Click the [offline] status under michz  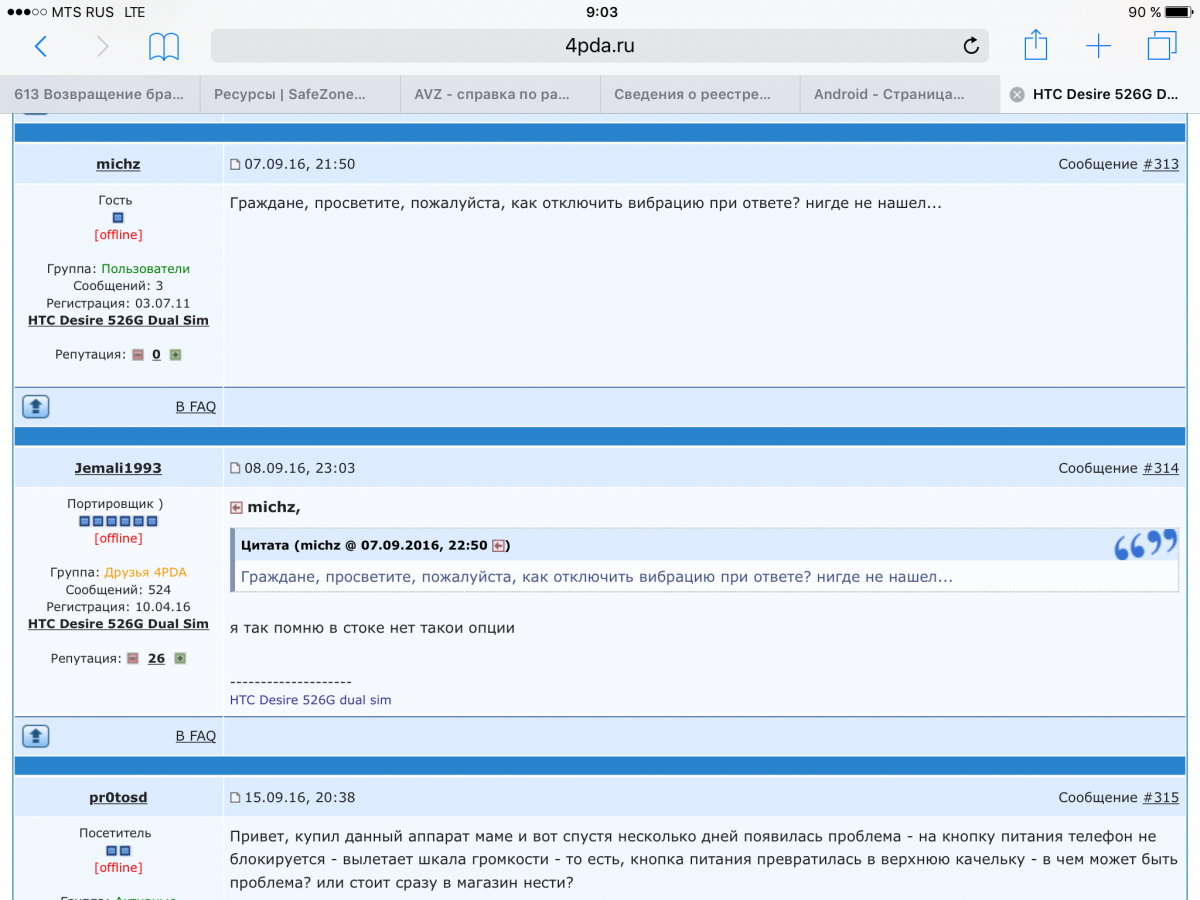coord(118,235)
